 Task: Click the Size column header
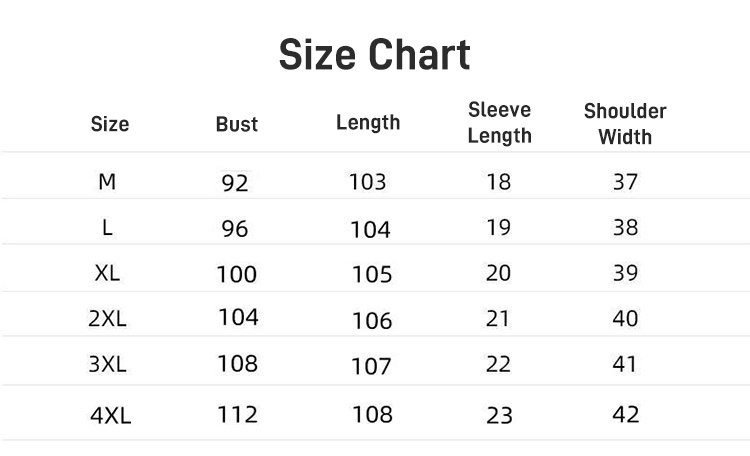(x=110, y=125)
